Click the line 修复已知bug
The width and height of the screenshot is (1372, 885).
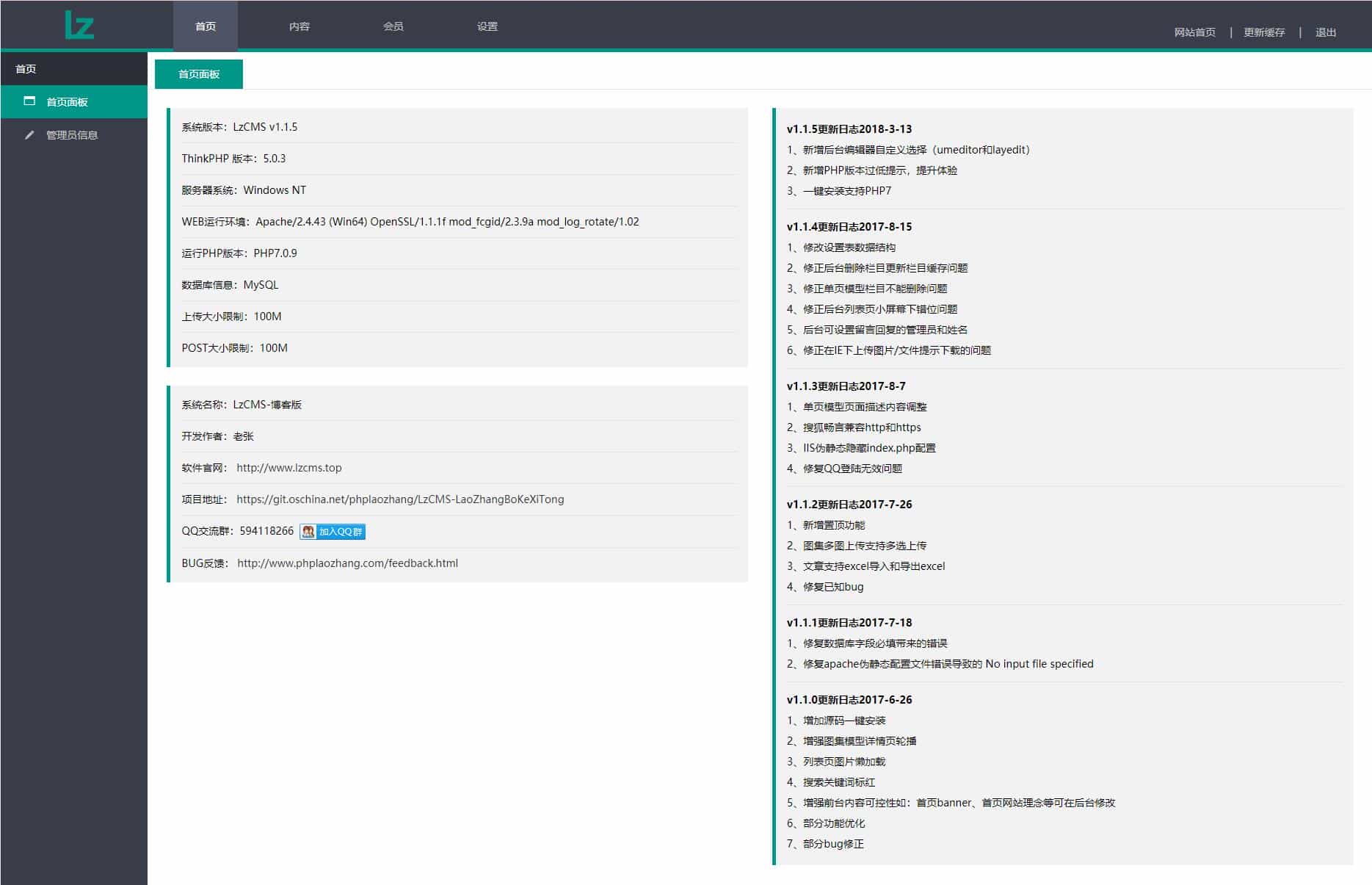(825, 587)
